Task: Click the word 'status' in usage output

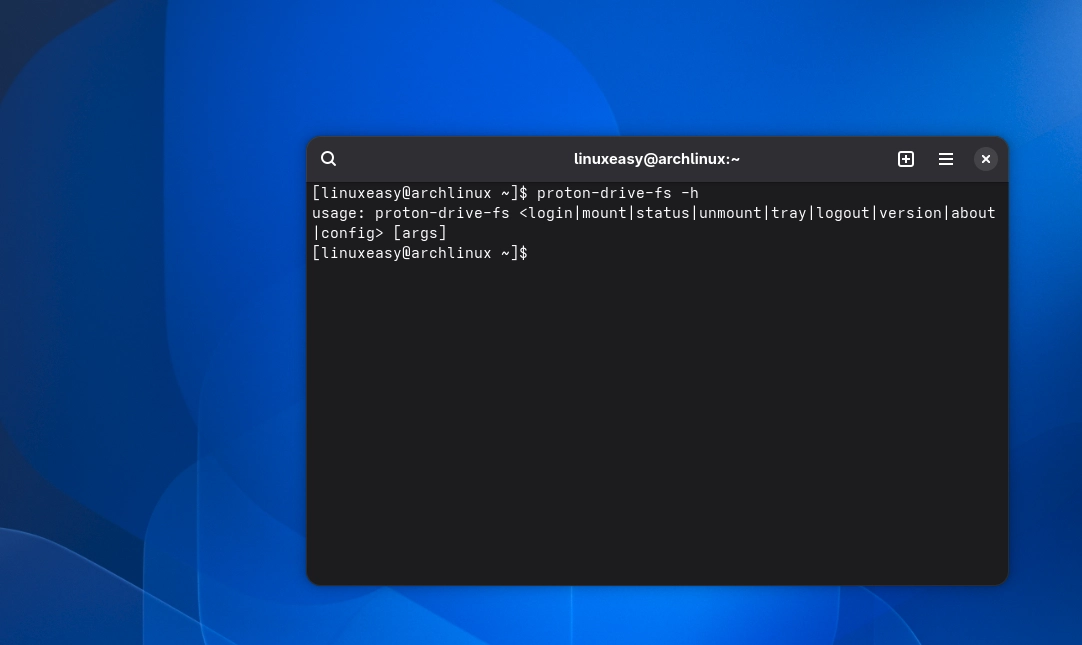Action: (x=662, y=213)
